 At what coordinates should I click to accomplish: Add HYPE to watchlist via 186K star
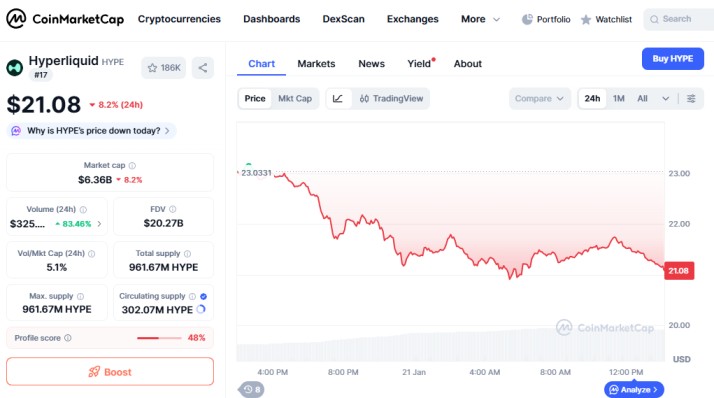click(x=164, y=68)
